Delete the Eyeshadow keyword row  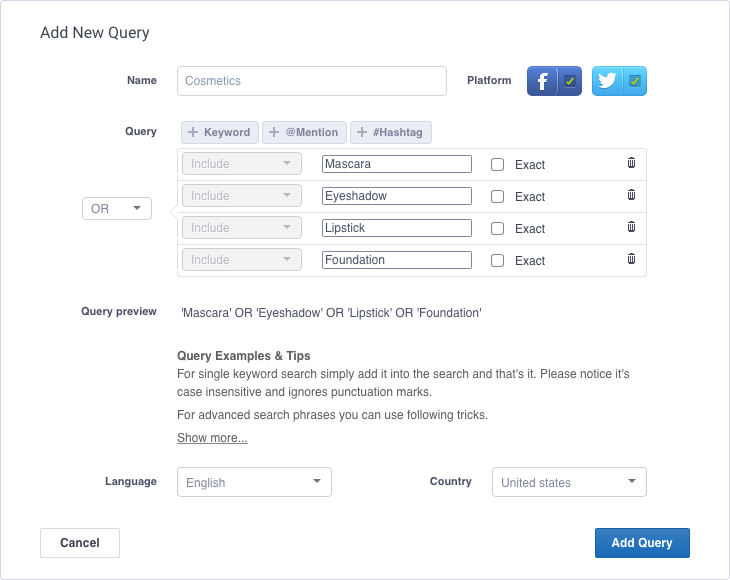coord(631,195)
